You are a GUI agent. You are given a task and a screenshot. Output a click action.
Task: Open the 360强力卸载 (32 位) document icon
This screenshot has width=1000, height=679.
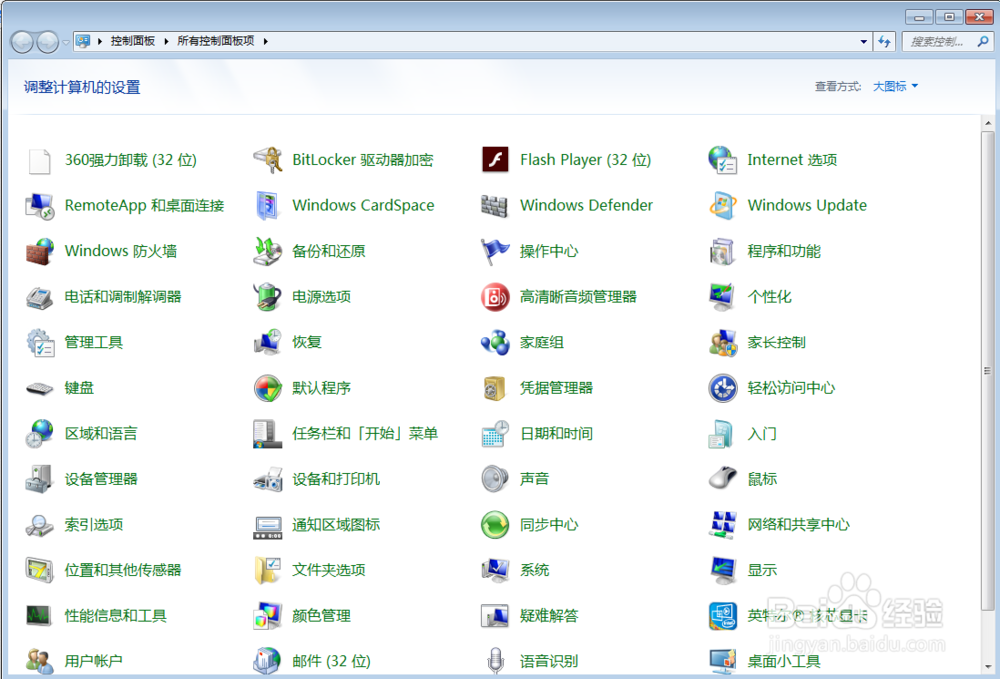click(x=40, y=161)
